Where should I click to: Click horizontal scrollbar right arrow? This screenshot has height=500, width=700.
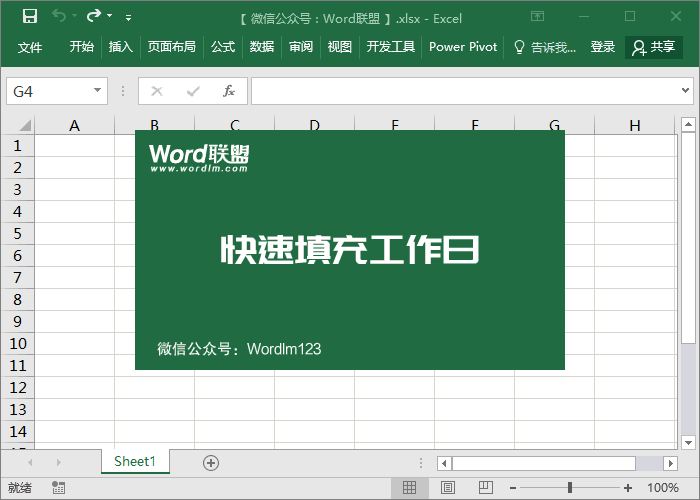[671, 463]
